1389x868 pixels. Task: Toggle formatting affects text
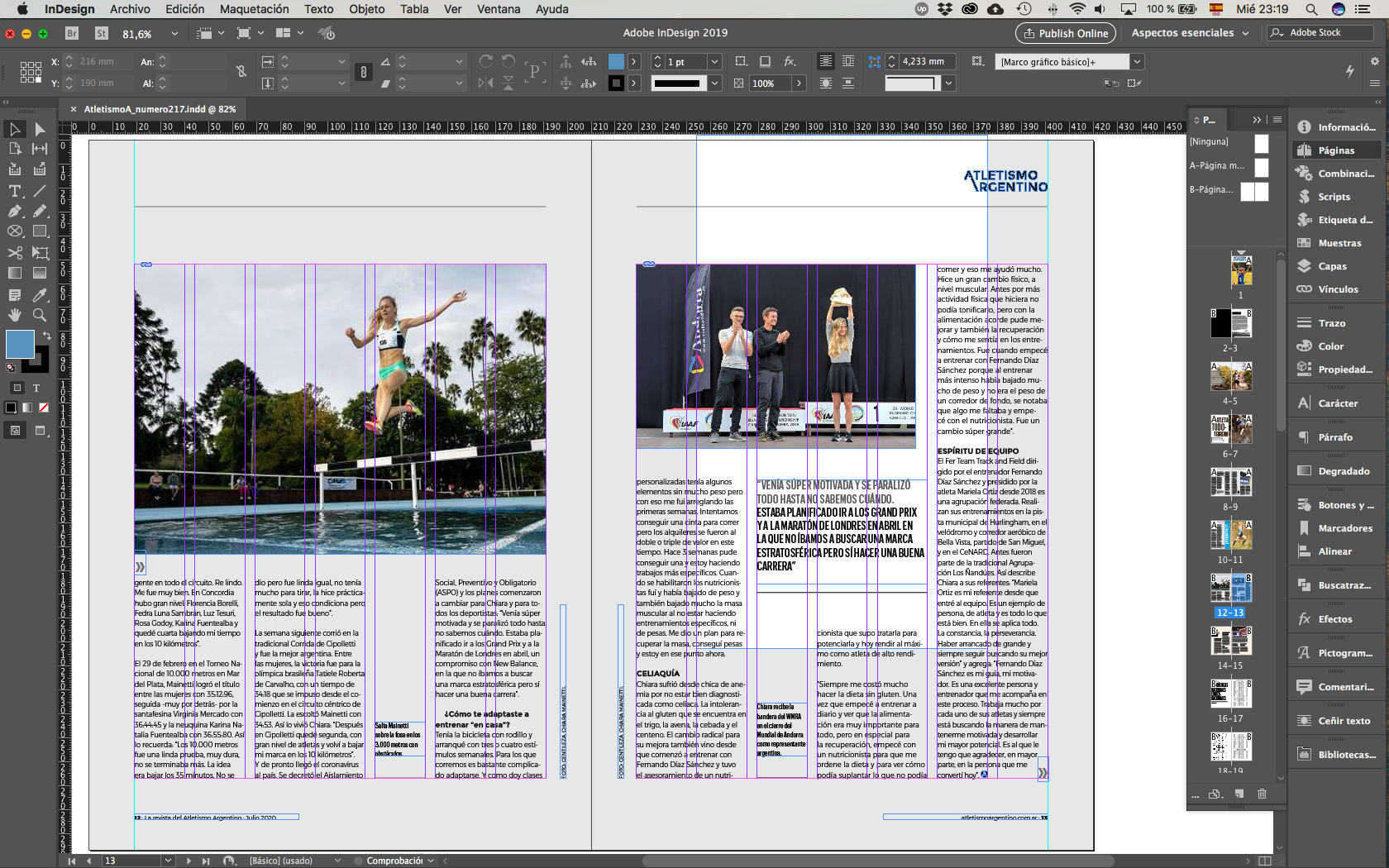[x=36, y=388]
